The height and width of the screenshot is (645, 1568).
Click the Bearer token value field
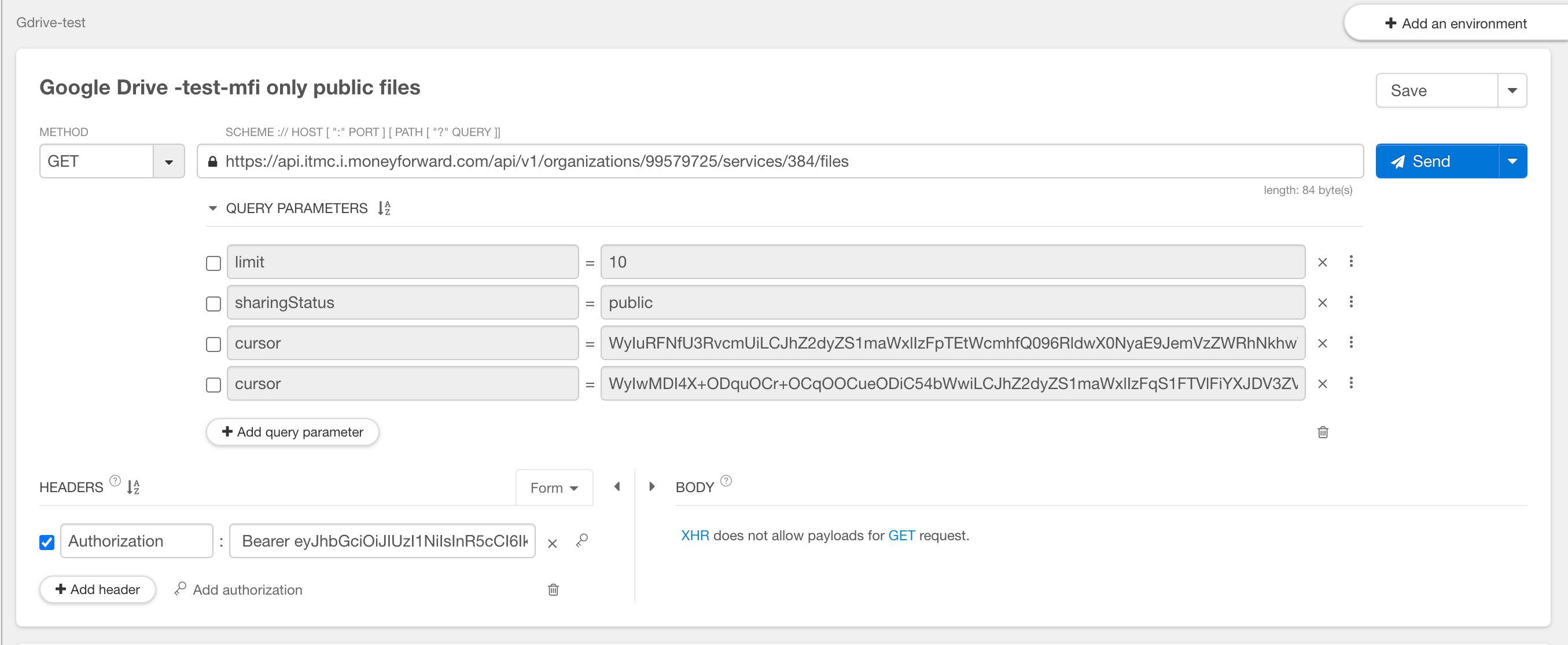(x=382, y=541)
